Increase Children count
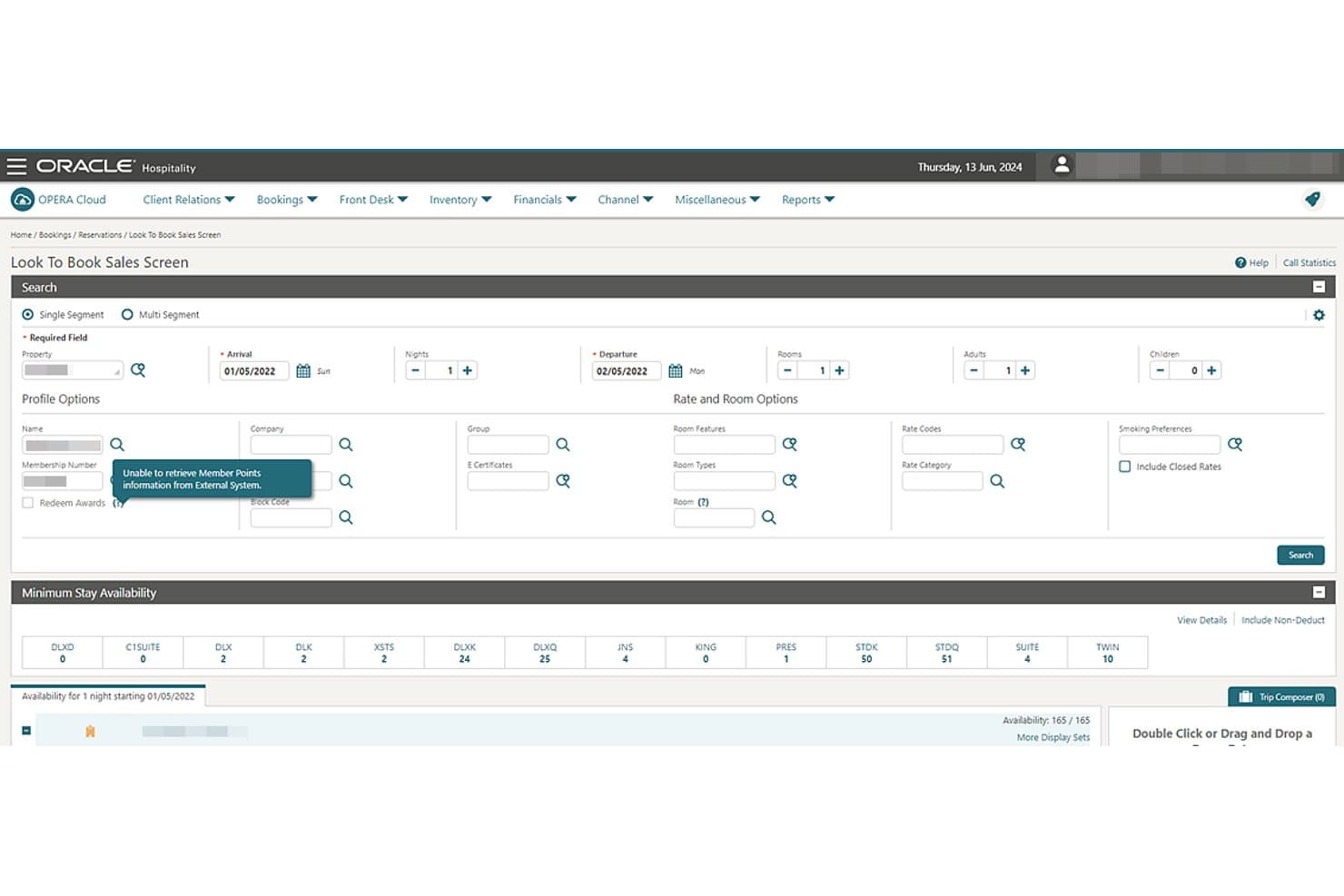 click(1211, 370)
